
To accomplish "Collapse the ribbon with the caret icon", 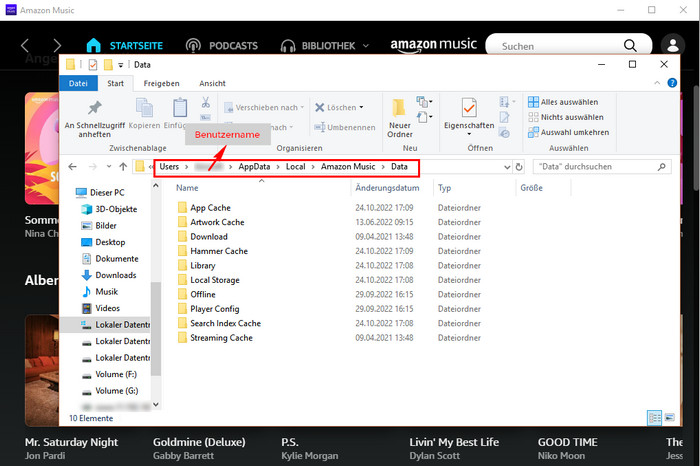I will 657,83.
